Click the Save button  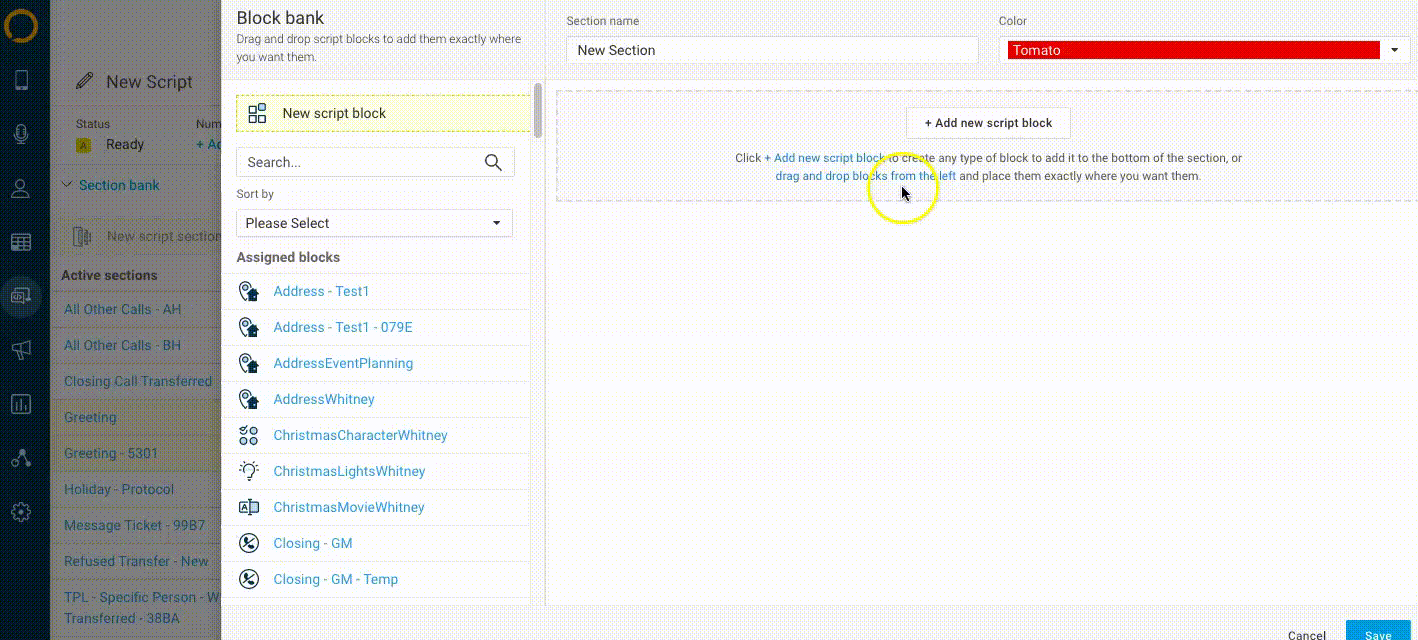click(1377, 633)
